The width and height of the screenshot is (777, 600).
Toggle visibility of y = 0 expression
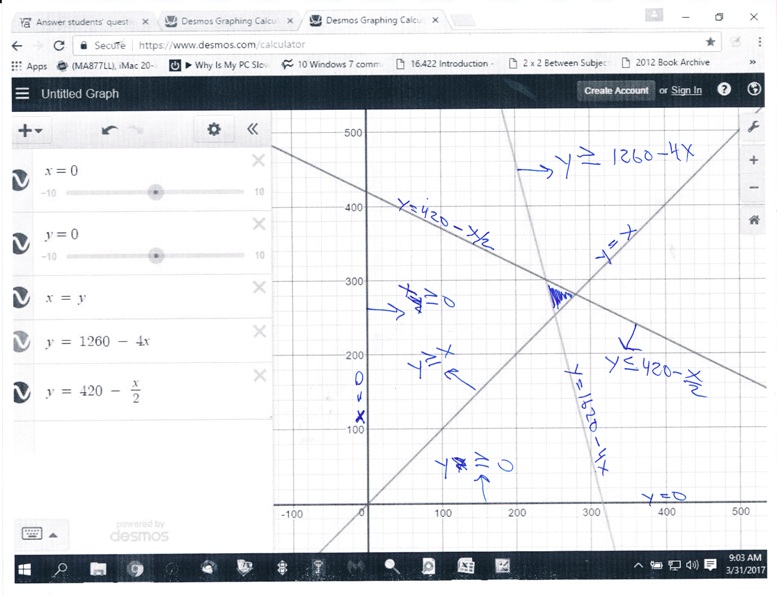click(x=21, y=243)
